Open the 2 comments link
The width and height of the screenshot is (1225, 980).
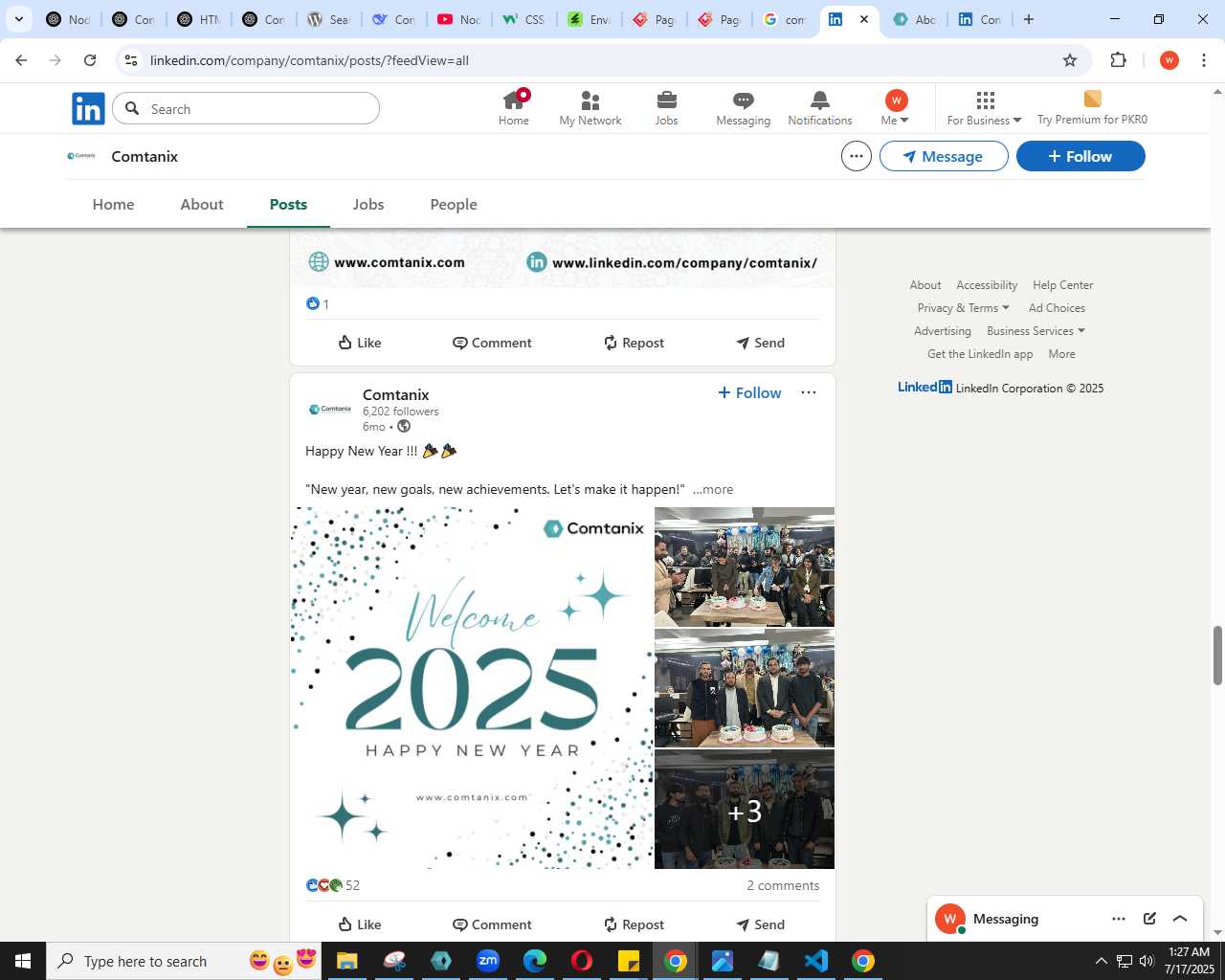tap(783, 885)
